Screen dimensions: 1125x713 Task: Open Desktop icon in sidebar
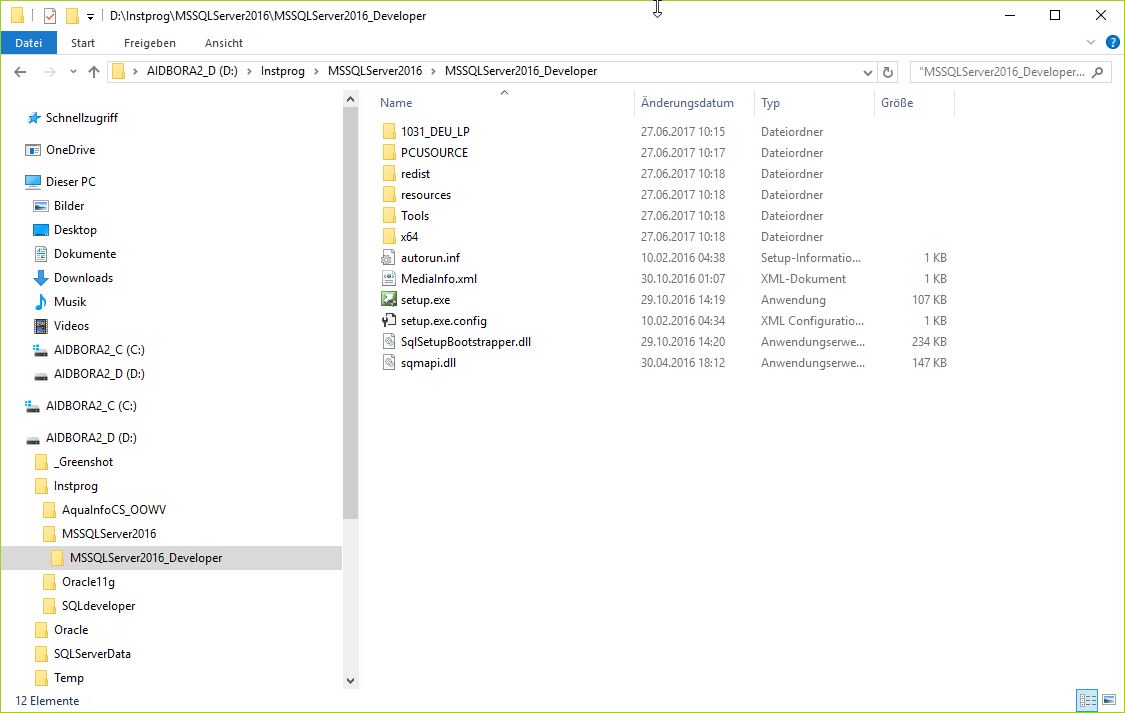[x=41, y=230]
